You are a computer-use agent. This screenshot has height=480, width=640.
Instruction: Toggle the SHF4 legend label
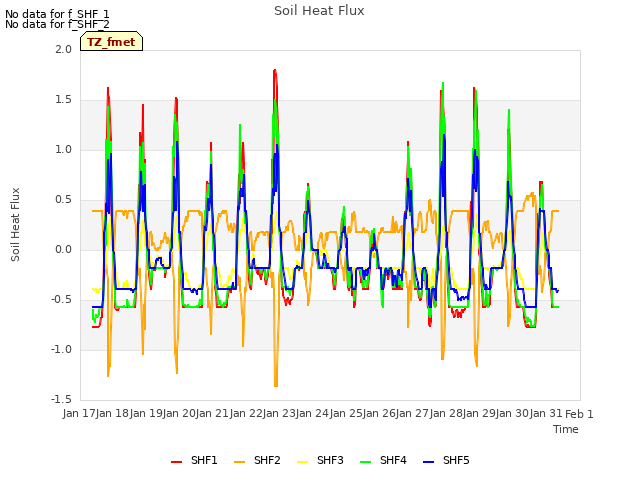tap(393, 460)
